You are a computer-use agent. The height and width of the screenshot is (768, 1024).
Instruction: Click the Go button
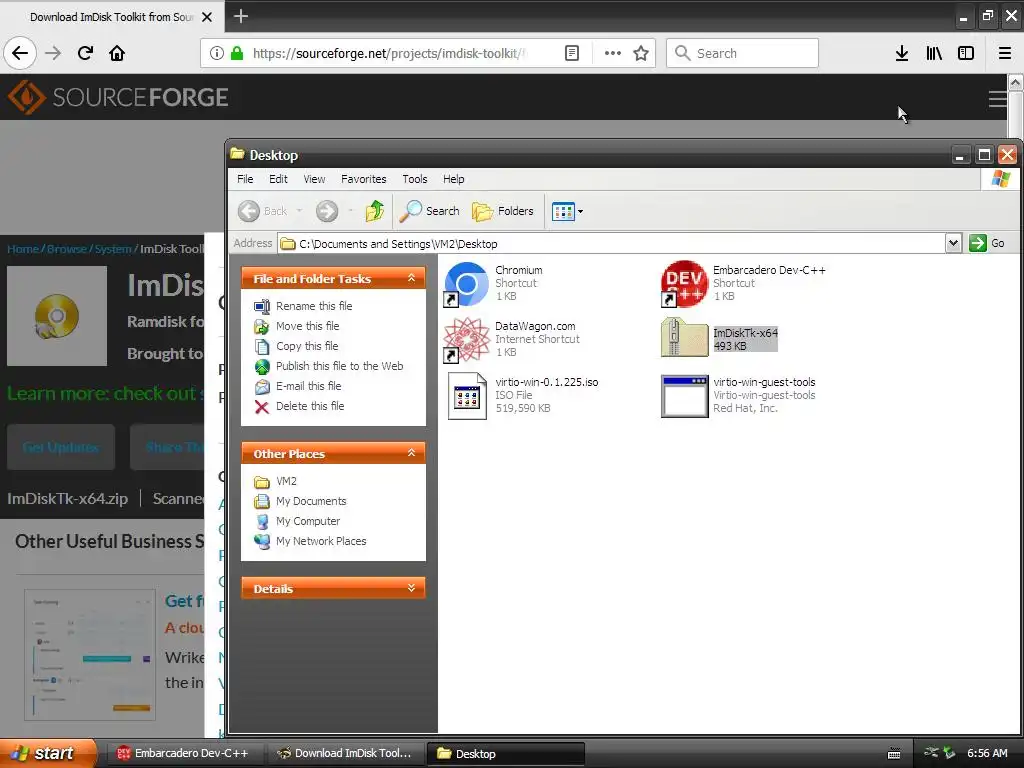[987, 243]
